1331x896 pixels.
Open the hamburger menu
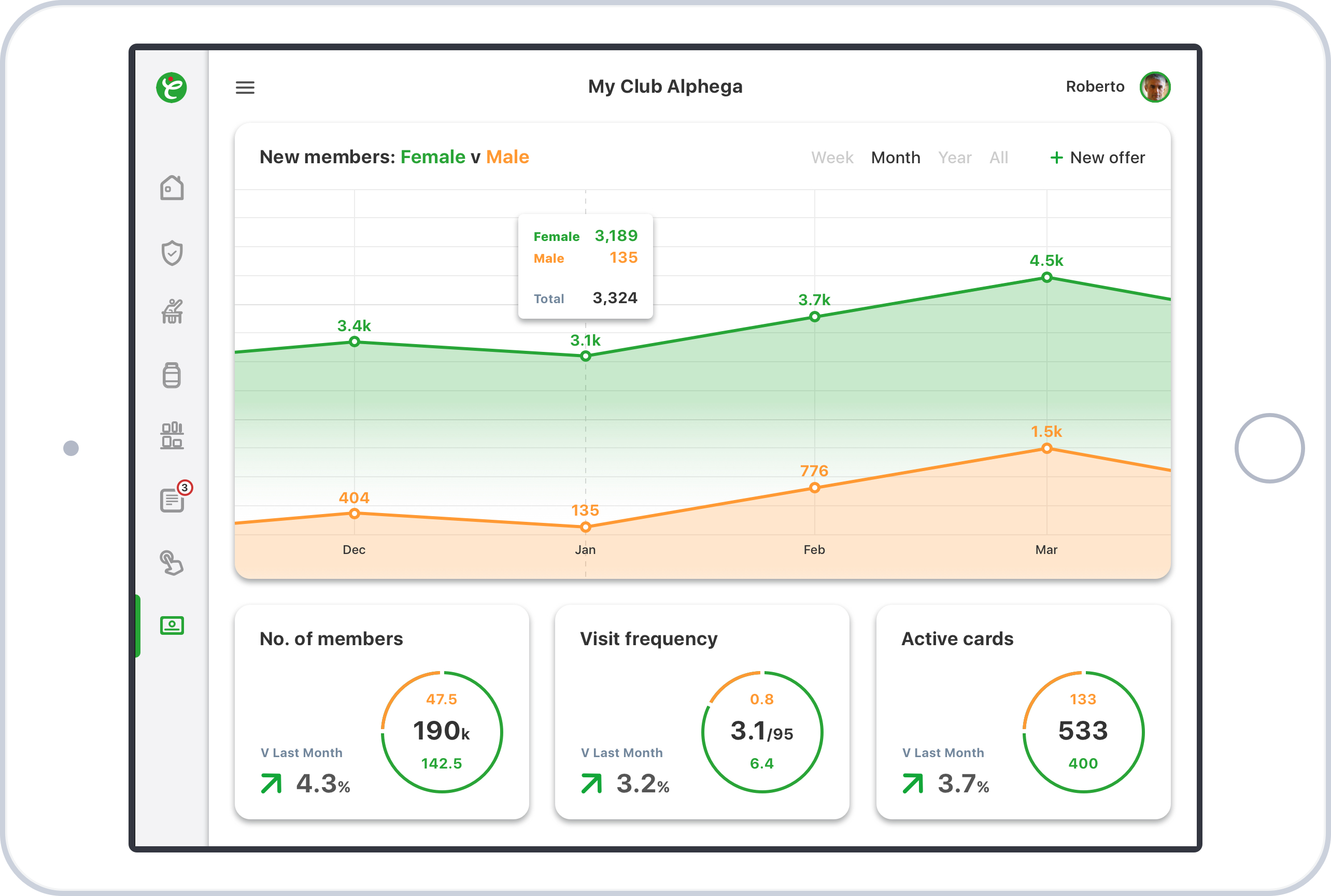click(245, 88)
